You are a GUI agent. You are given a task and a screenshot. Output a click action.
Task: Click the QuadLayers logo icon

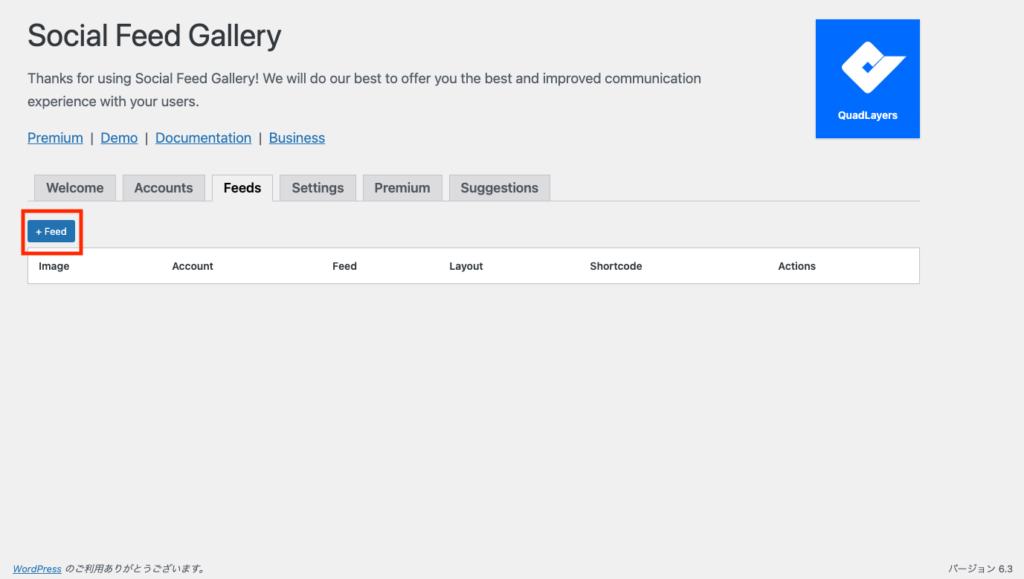tap(867, 78)
